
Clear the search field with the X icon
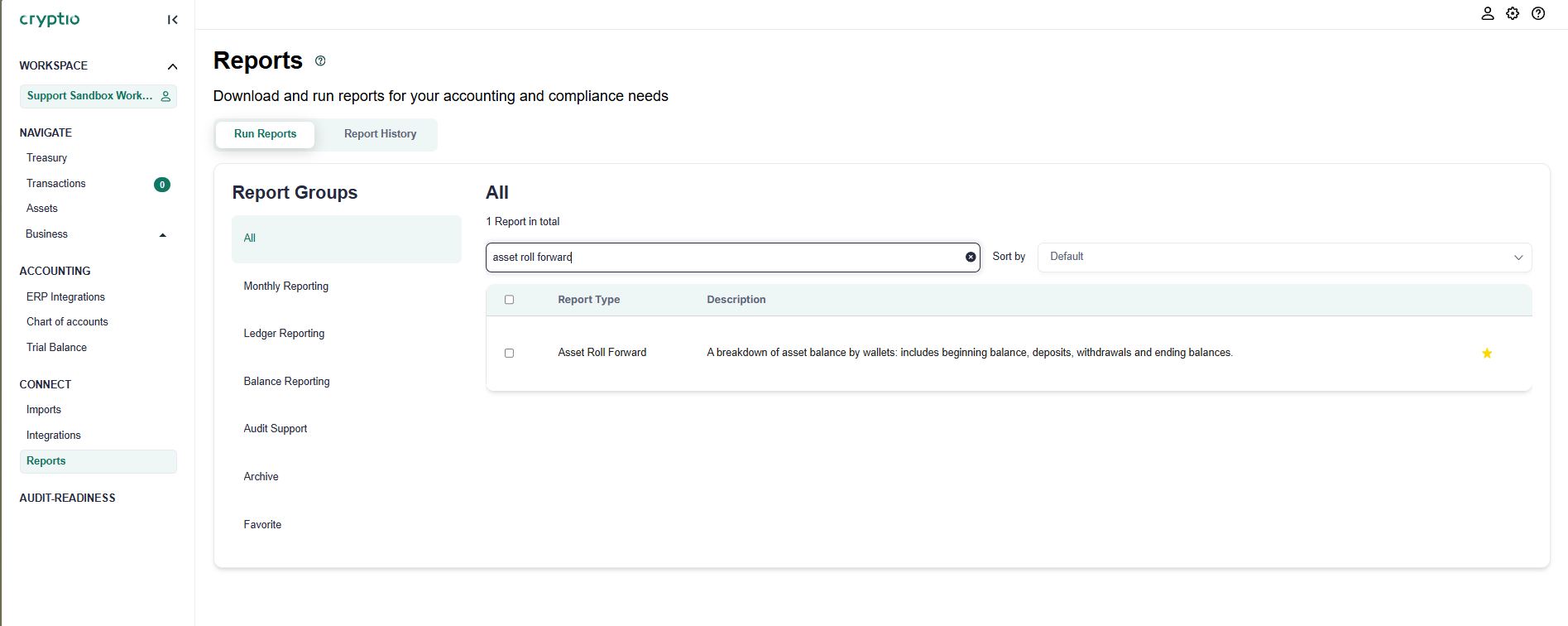(971, 257)
